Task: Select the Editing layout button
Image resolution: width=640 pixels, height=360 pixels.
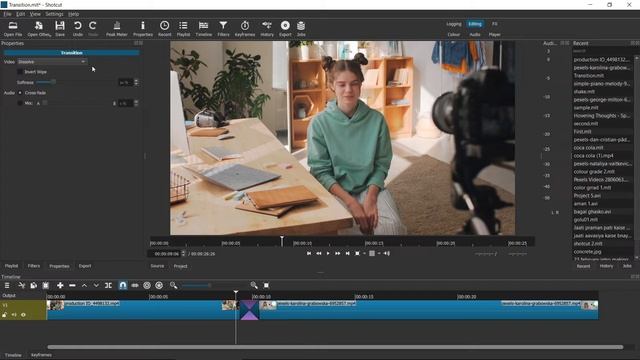Action: pos(475,24)
